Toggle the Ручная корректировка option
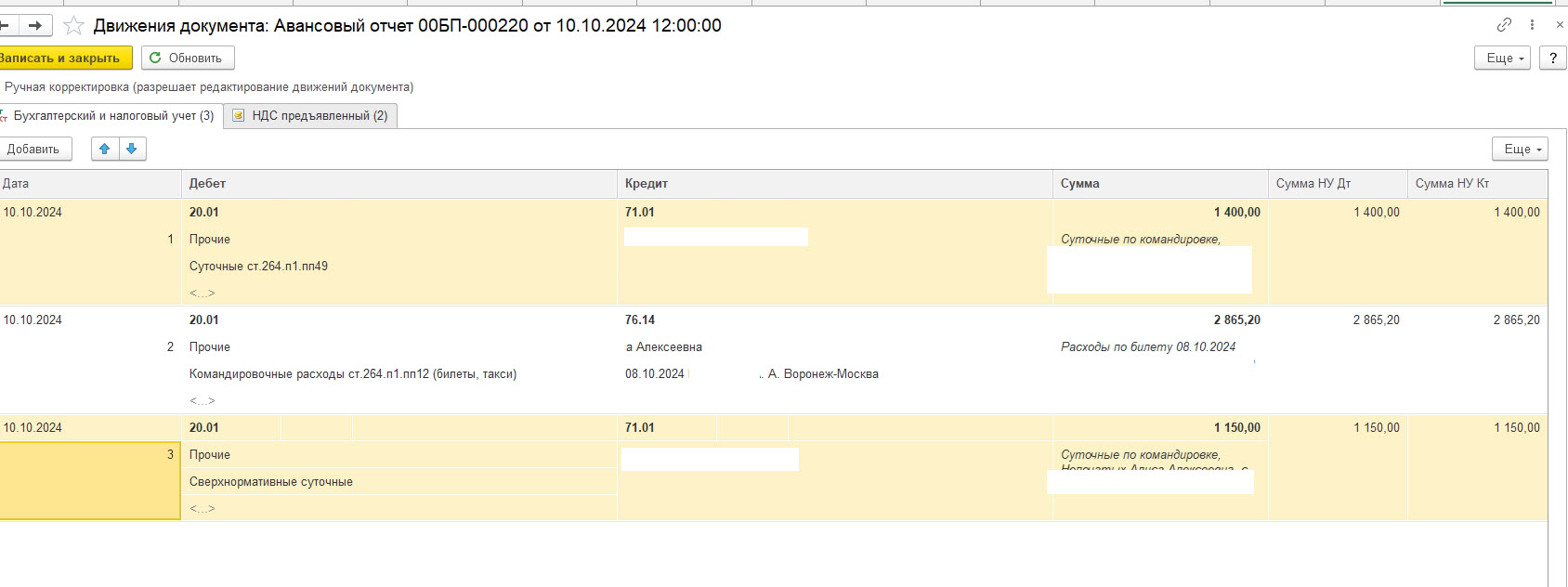The width and height of the screenshot is (1568, 587). click(x=209, y=87)
